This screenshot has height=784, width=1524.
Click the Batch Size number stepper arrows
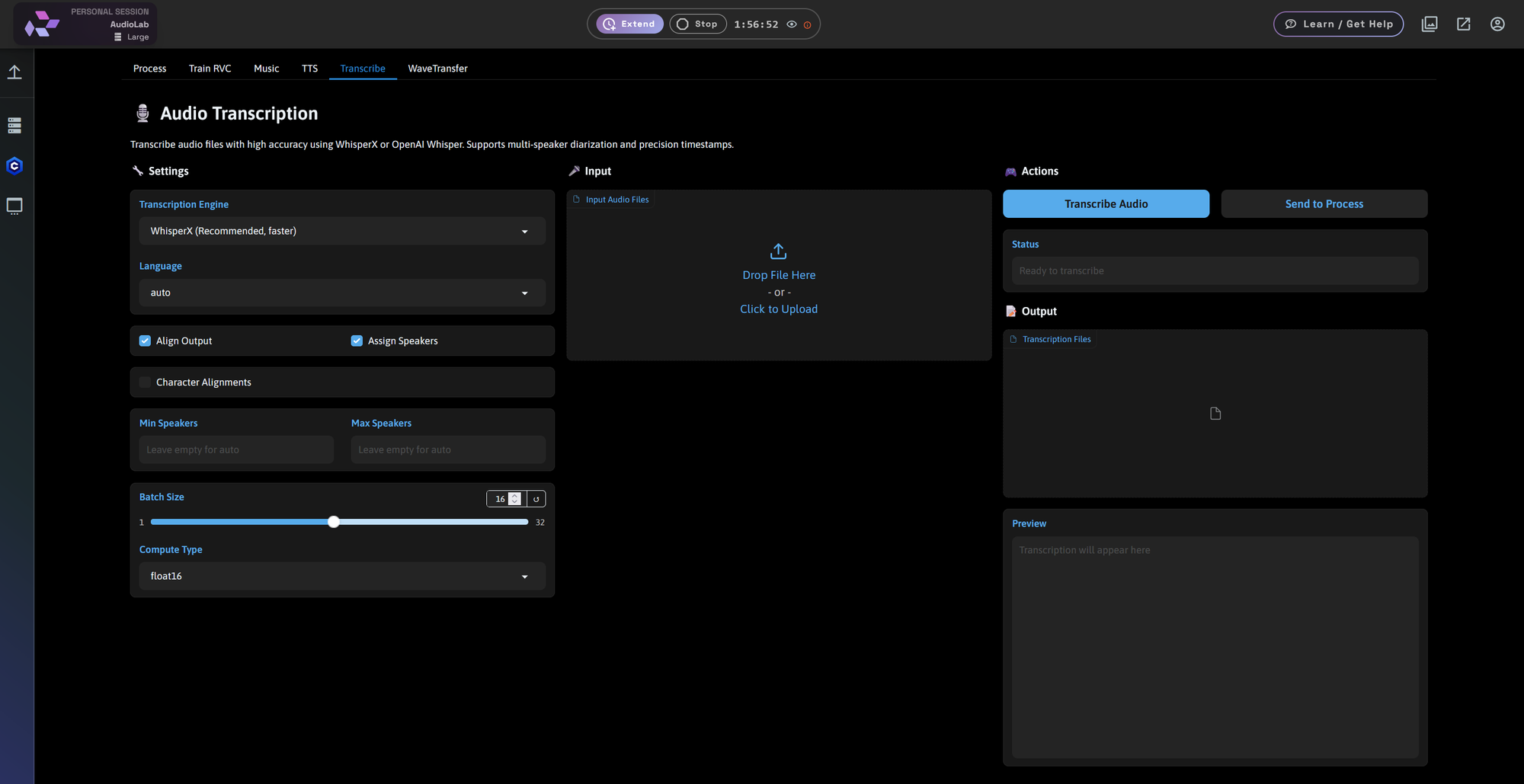click(x=515, y=499)
